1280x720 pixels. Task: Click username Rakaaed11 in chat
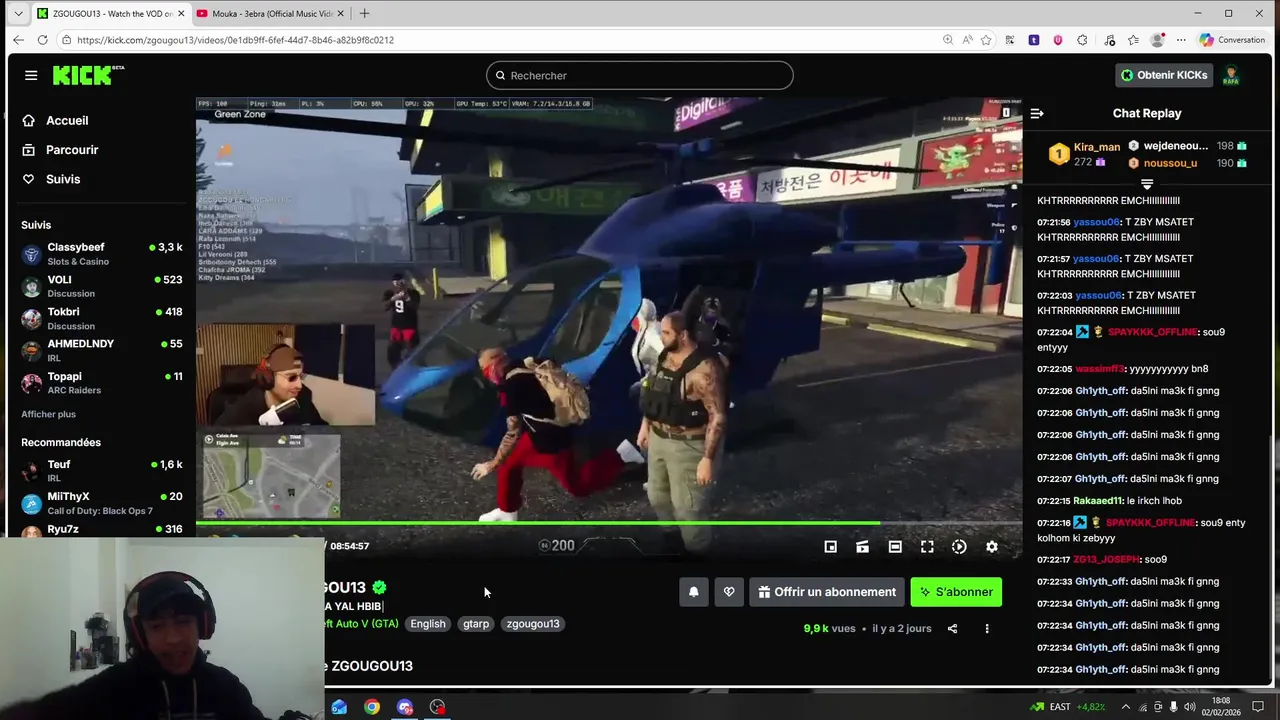pyautogui.click(x=1098, y=501)
